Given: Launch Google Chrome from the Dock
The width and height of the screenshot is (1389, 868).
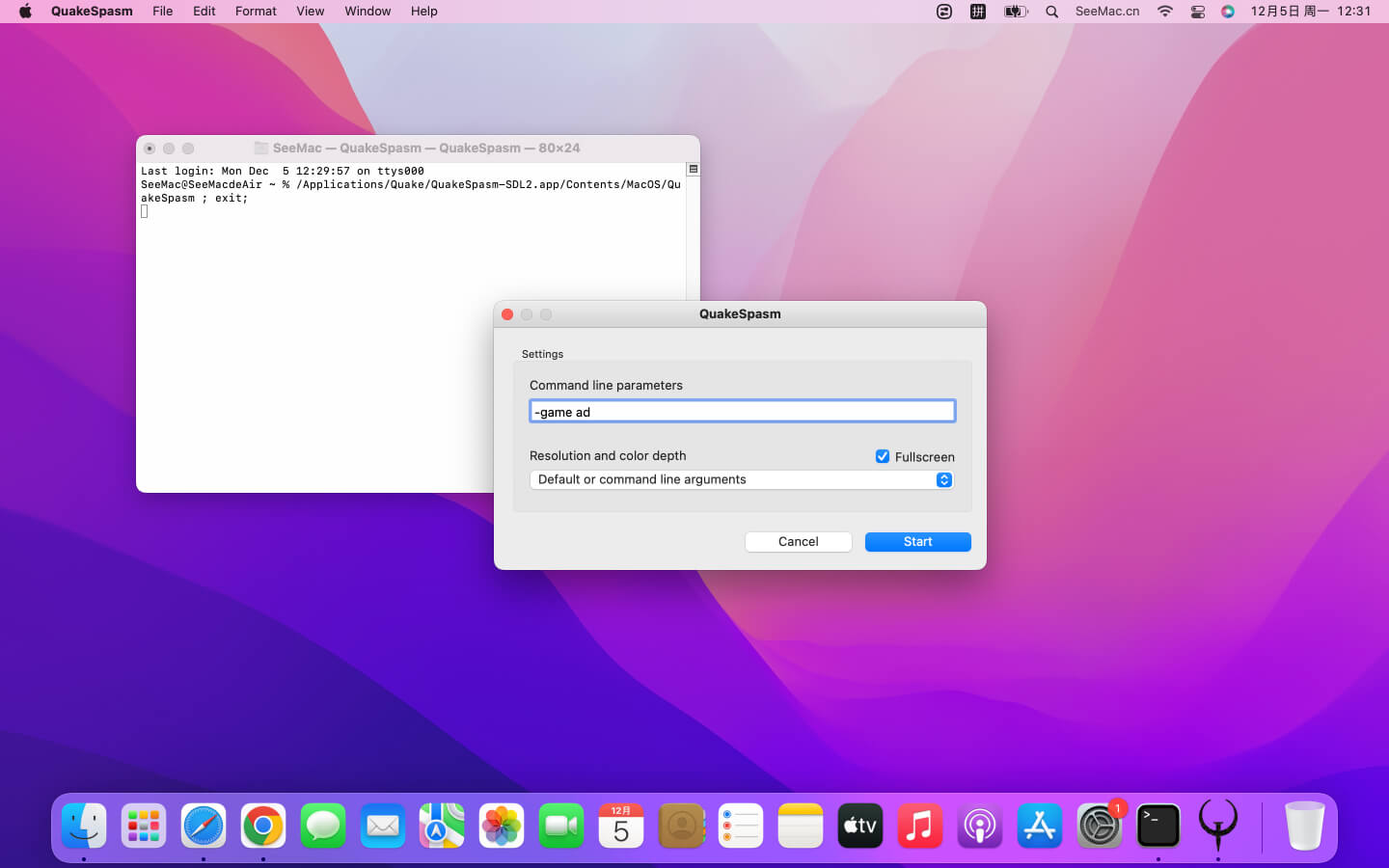Looking at the screenshot, I should (x=263, y=826).
